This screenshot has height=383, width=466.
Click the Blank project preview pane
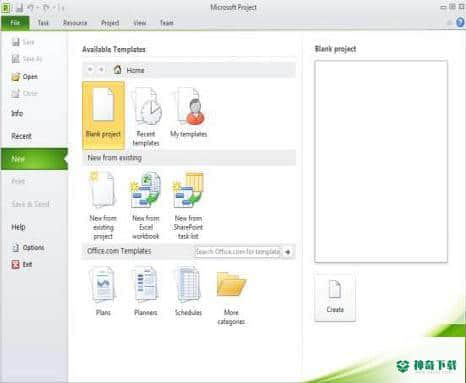click(x=381, y=161)
